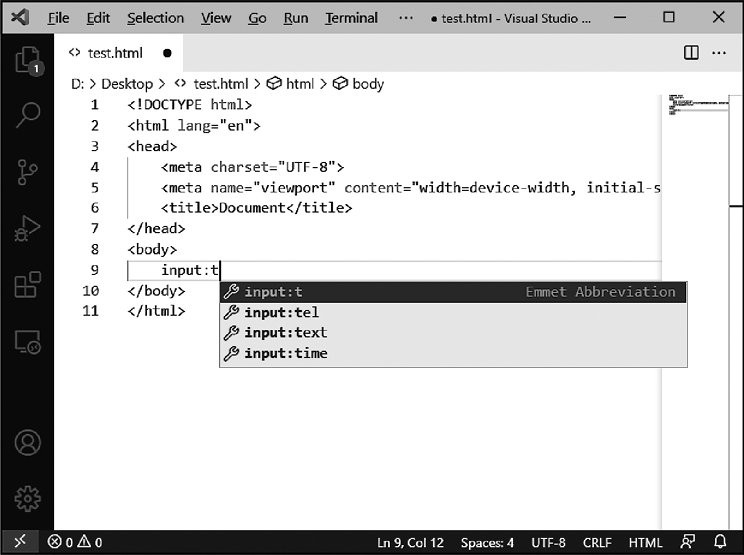Screen dimensions: 744x555
Task: Open the Accounts menu icon
Action: 27,442
